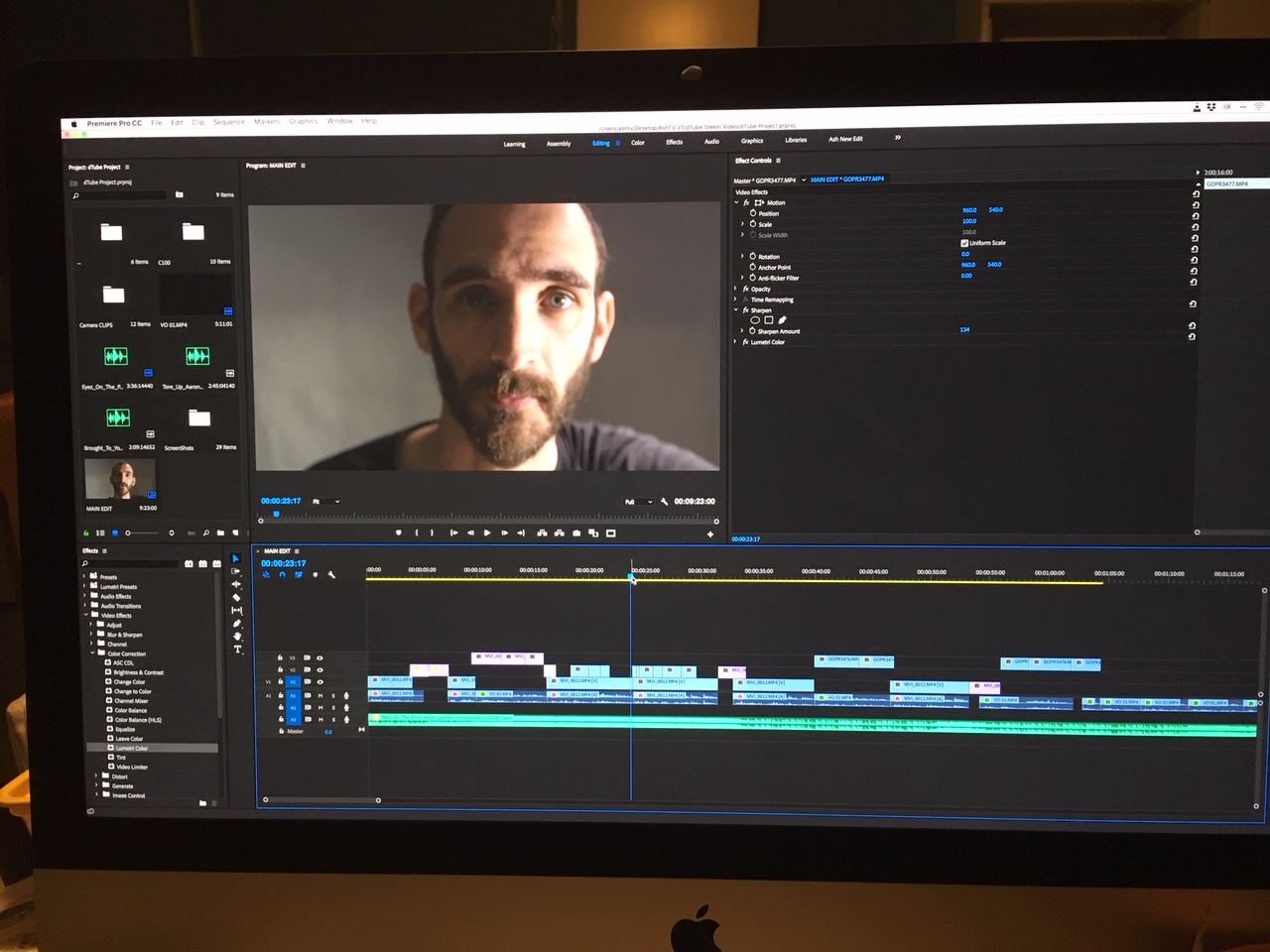Mute audio track A1
The image size is (1270, 952).
click(320, 696)
